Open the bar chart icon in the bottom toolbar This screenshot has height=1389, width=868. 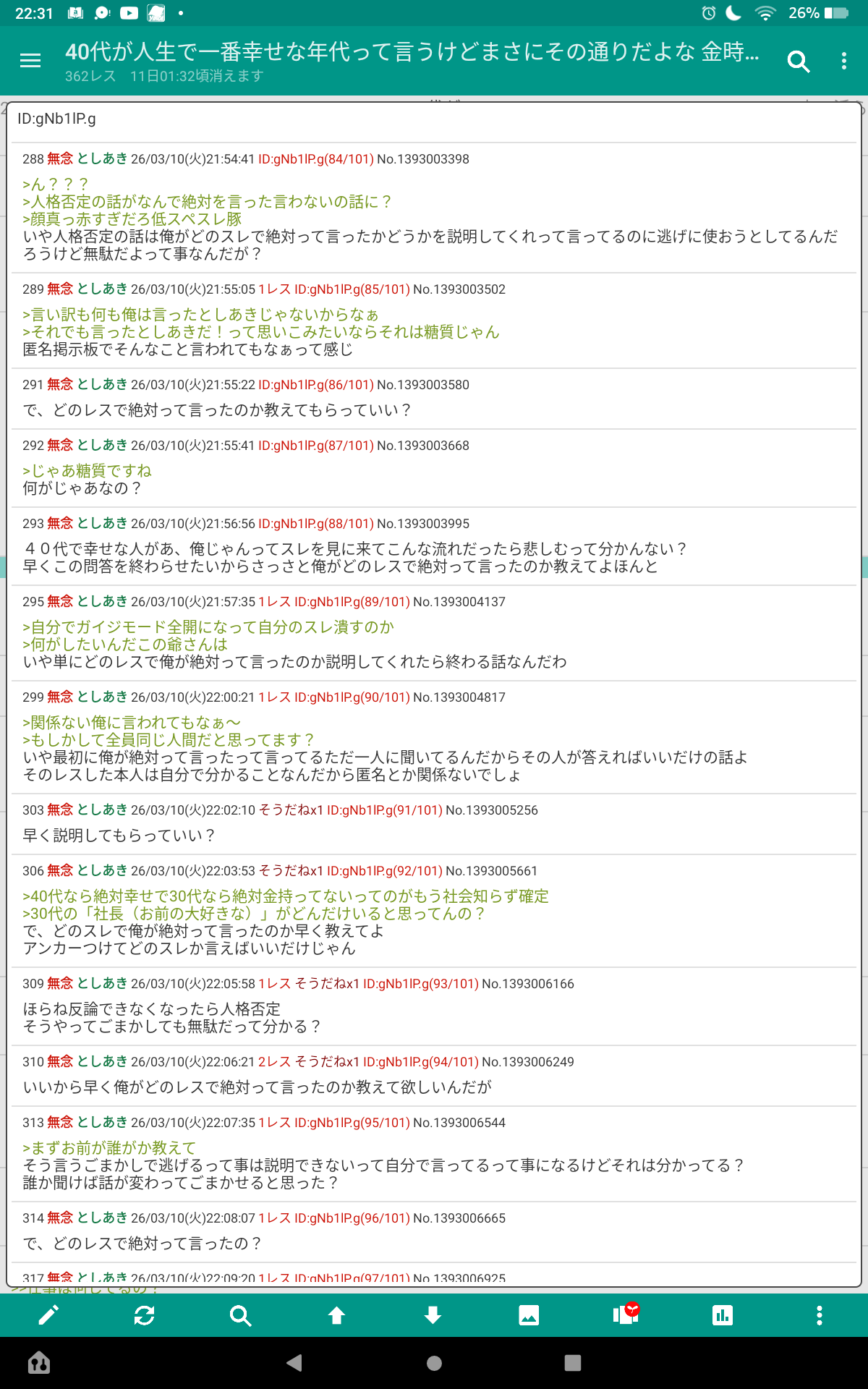722,1314
